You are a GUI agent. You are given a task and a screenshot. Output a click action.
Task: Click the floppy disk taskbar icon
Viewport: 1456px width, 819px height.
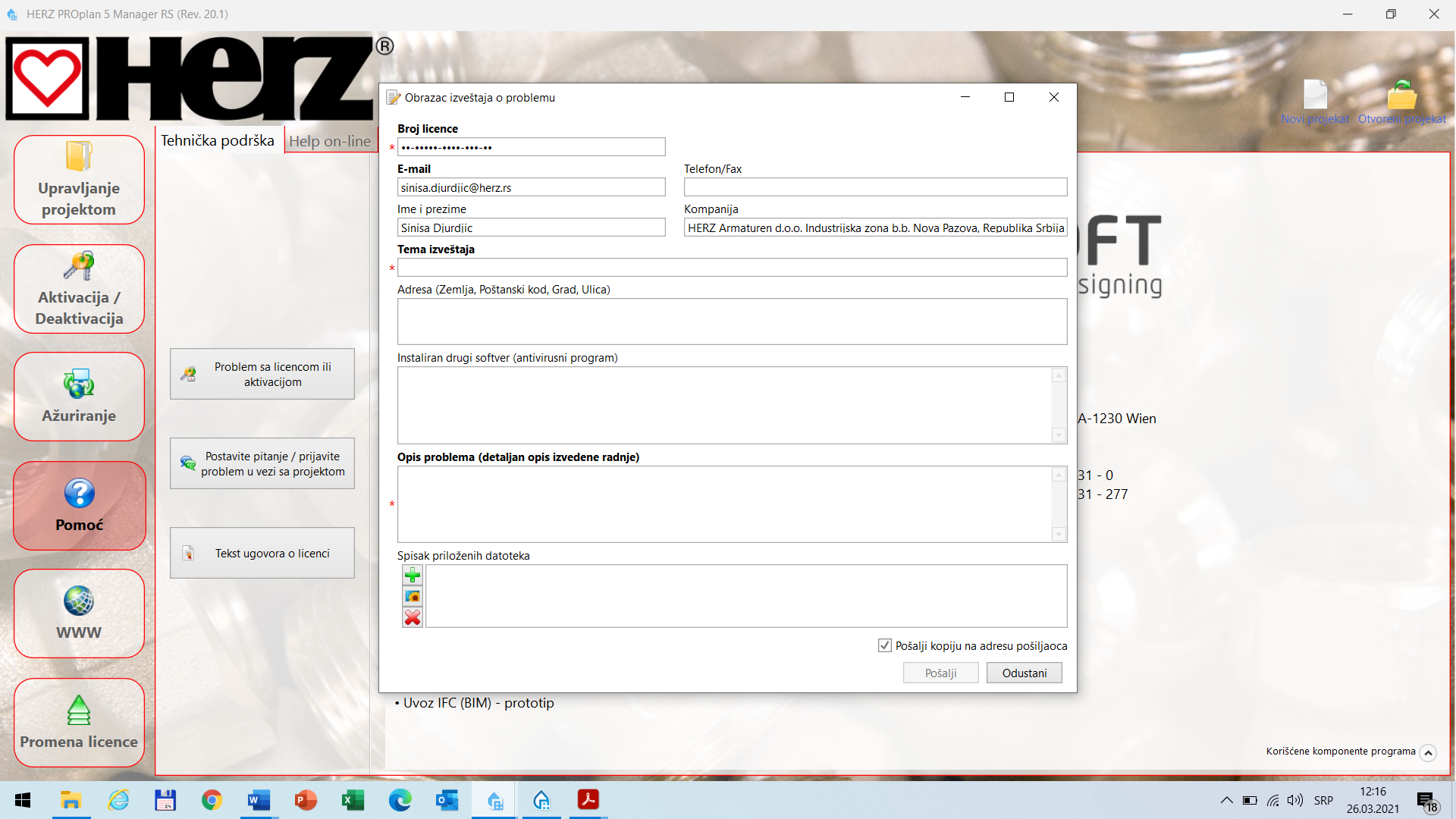click(165, 800)
